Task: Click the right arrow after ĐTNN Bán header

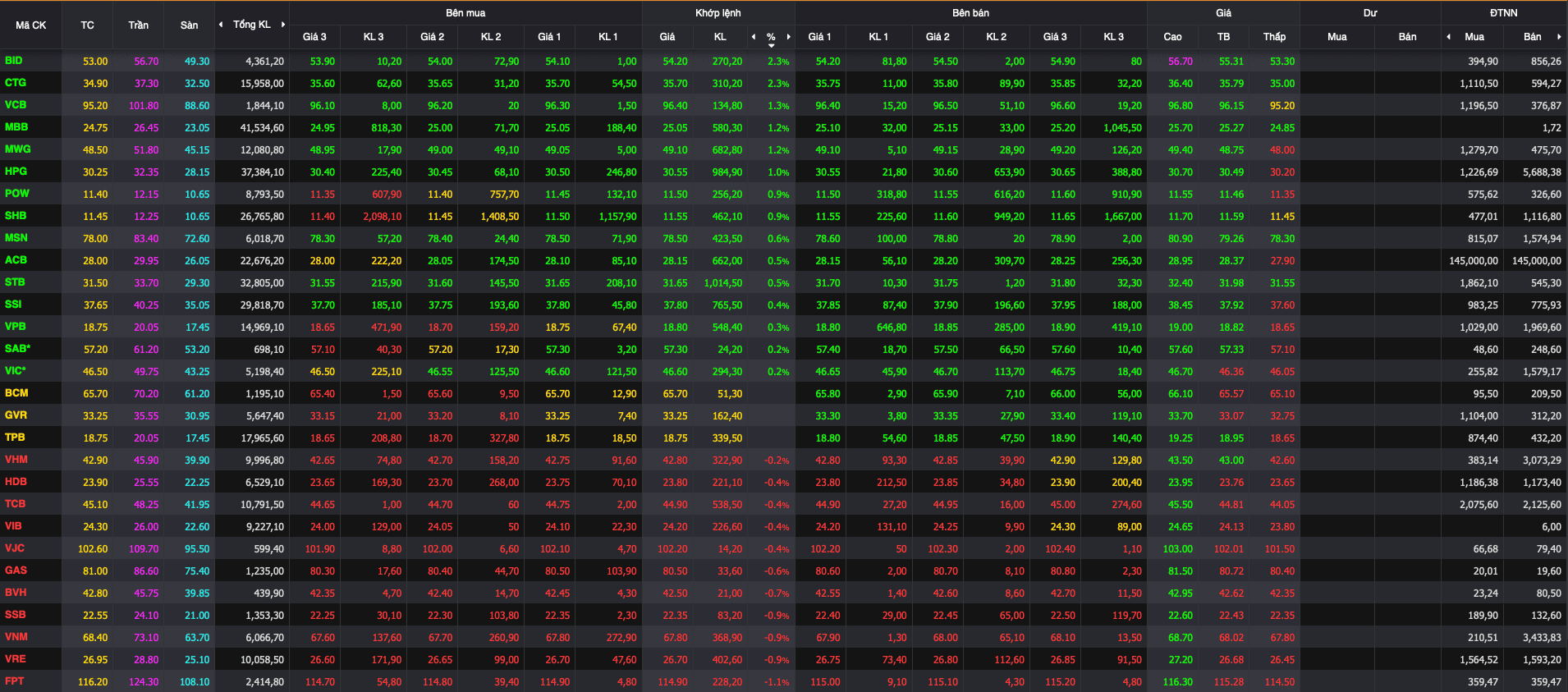Action: point(1559,37)
